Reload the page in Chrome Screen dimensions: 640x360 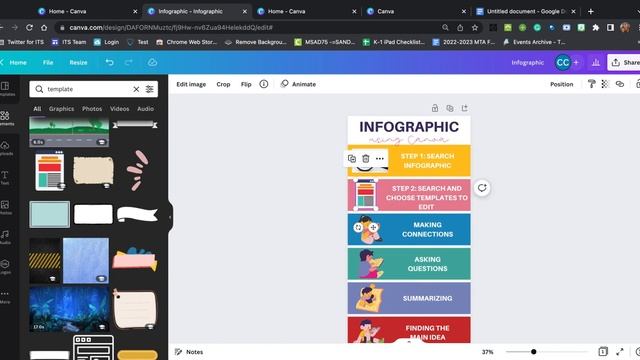(29, 27)
